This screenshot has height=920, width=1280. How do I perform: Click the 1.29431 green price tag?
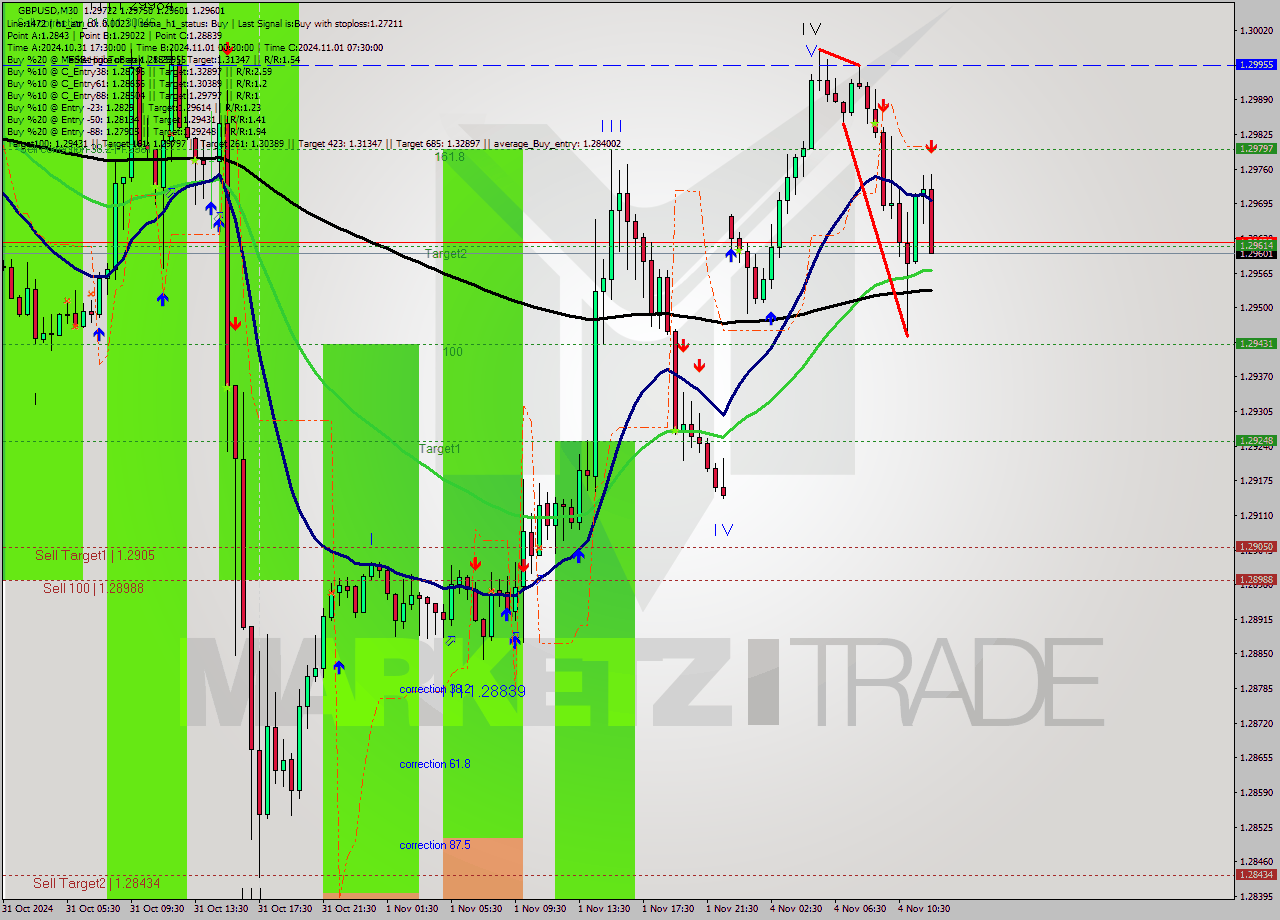pyautogui.click(x=1257, y=343)
